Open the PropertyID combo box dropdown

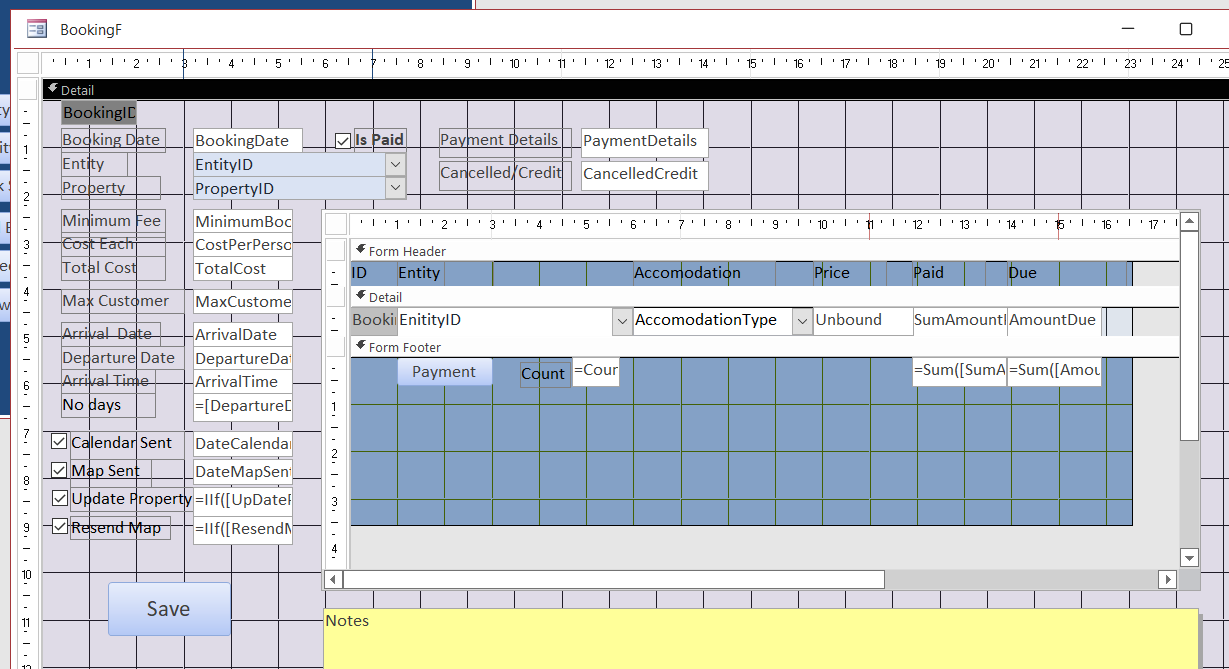(395, 188)
